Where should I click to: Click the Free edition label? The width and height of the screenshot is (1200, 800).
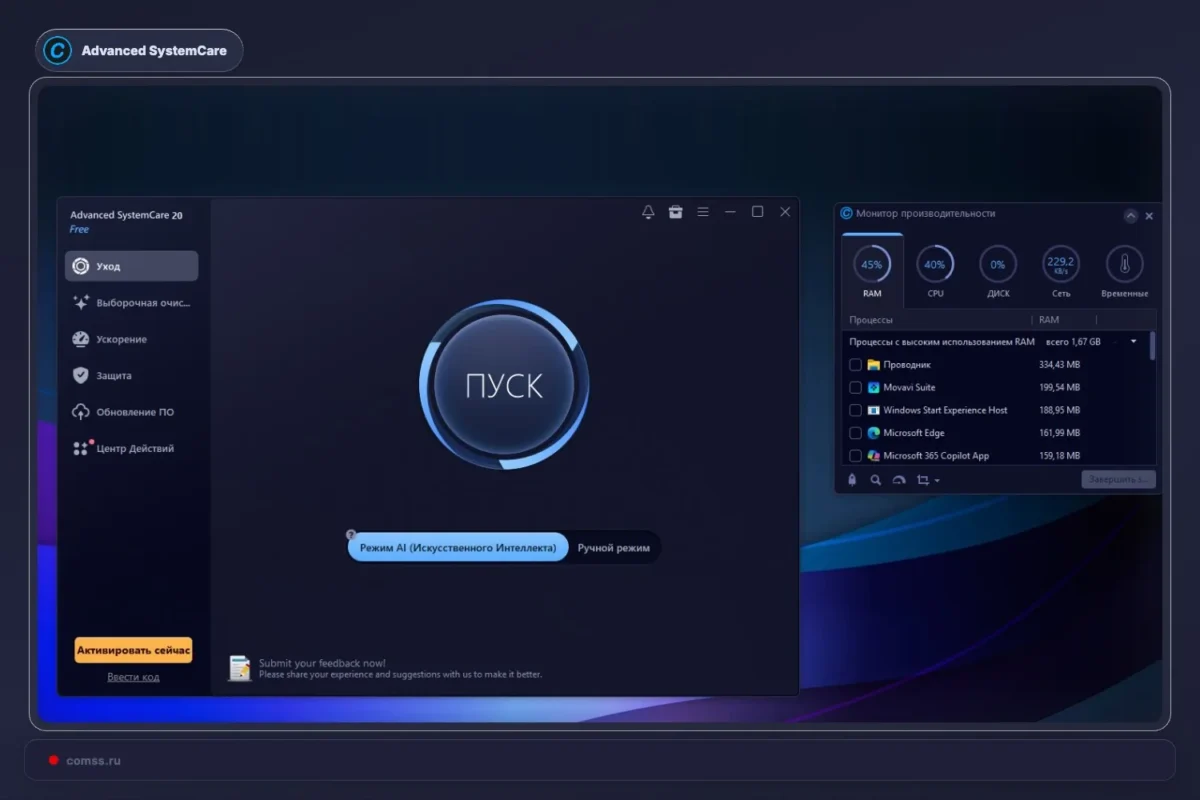79,230
